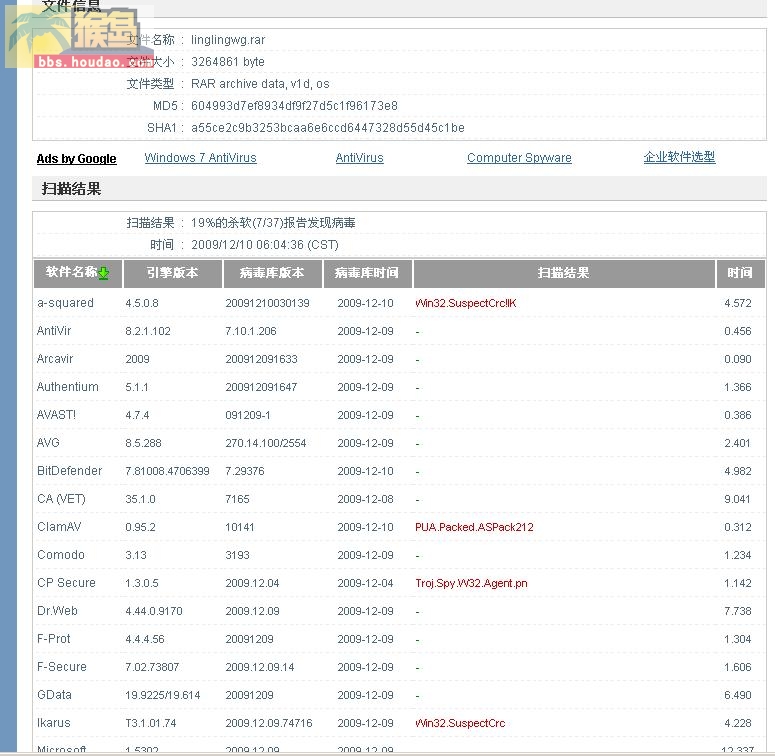This screenshot has height=756, width=775.
Task: Open the 企业软件选型 link
Action: click(679, 157)
